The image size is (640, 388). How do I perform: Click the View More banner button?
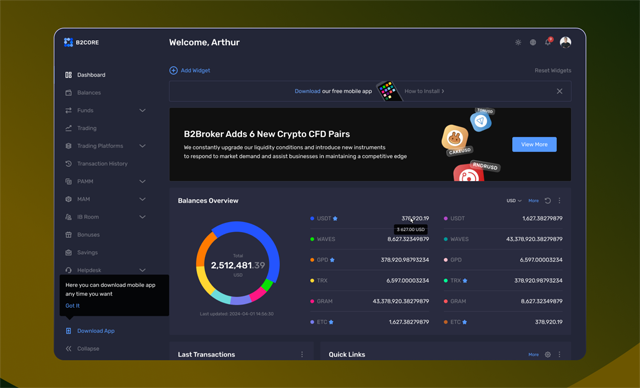click(534, 144)
